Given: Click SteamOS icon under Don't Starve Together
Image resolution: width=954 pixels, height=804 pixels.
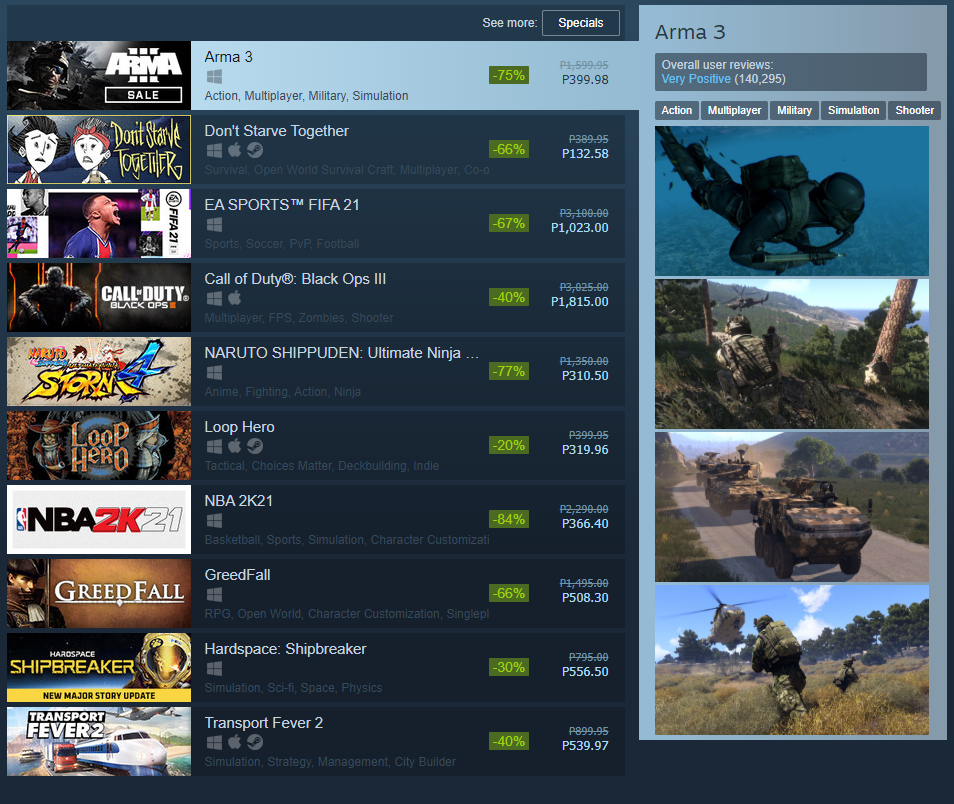Looking at the screenshot, I should [255, 150].
